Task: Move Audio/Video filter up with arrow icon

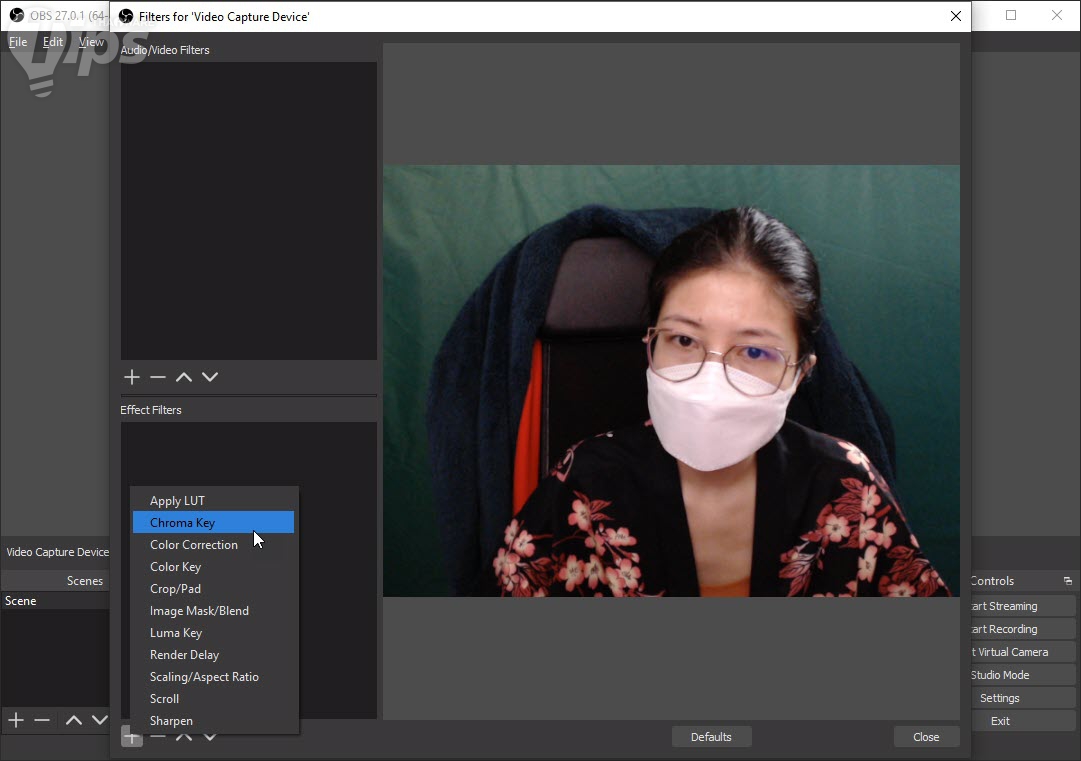Action: (184, 377)
